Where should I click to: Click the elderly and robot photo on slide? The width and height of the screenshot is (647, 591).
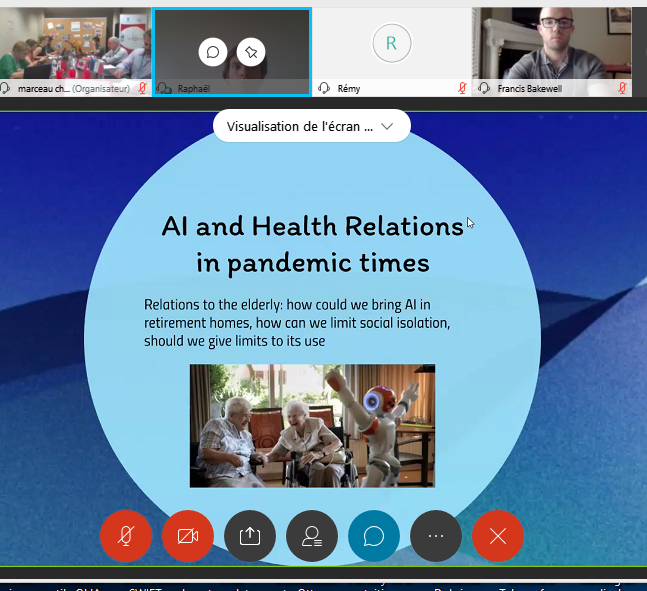pos(312,426)
